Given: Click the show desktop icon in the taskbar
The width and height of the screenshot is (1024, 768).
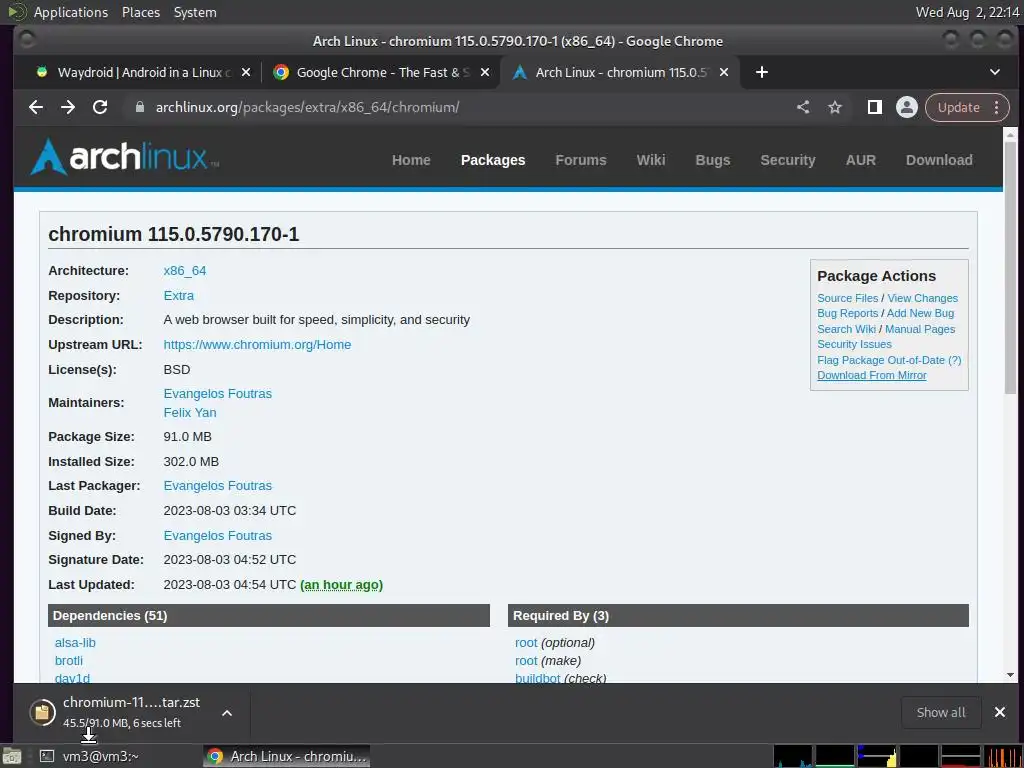Looking at the screenshot, I should click(11, 756).
